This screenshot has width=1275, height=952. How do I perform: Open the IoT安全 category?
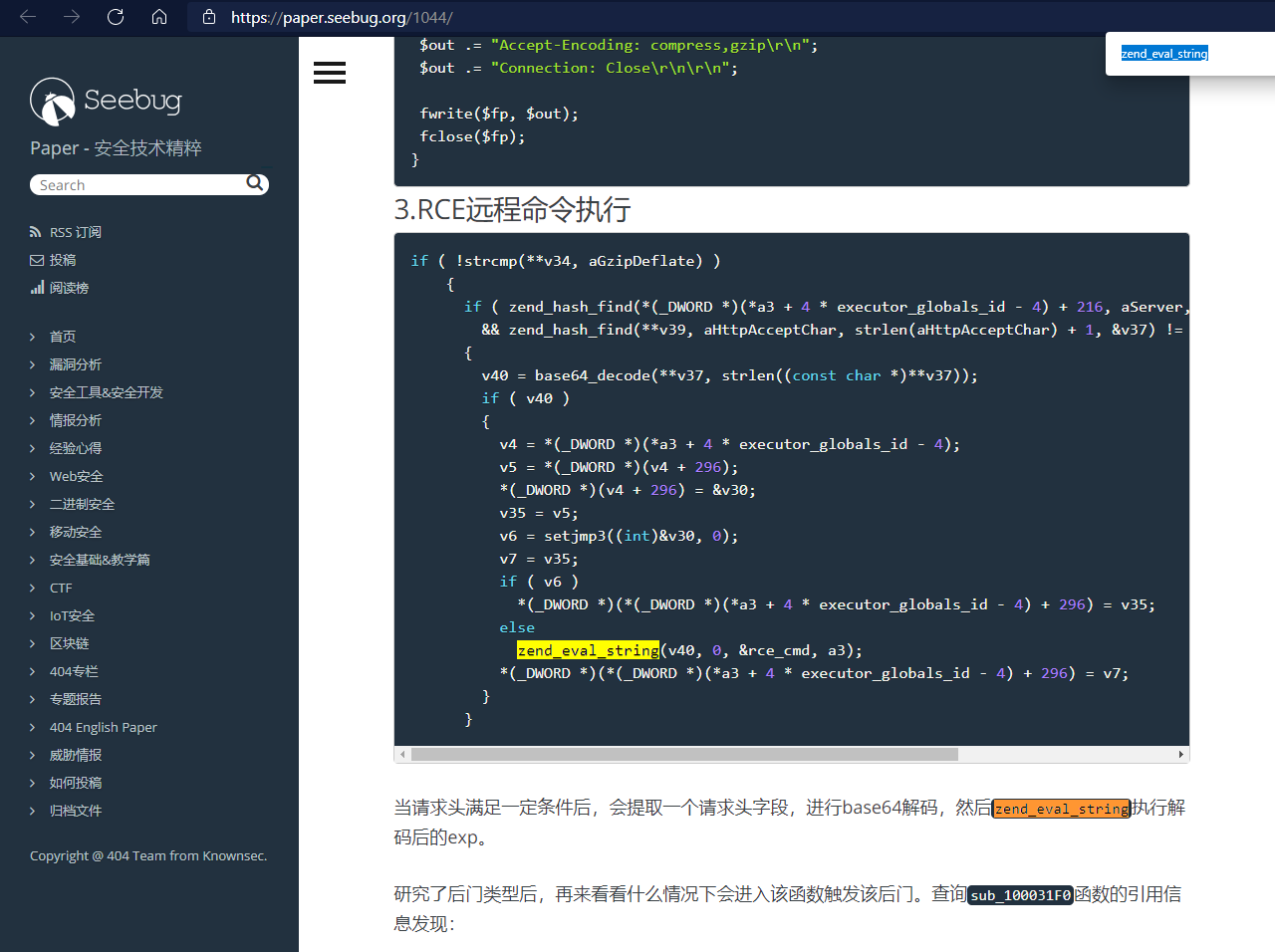coord(73,615)
